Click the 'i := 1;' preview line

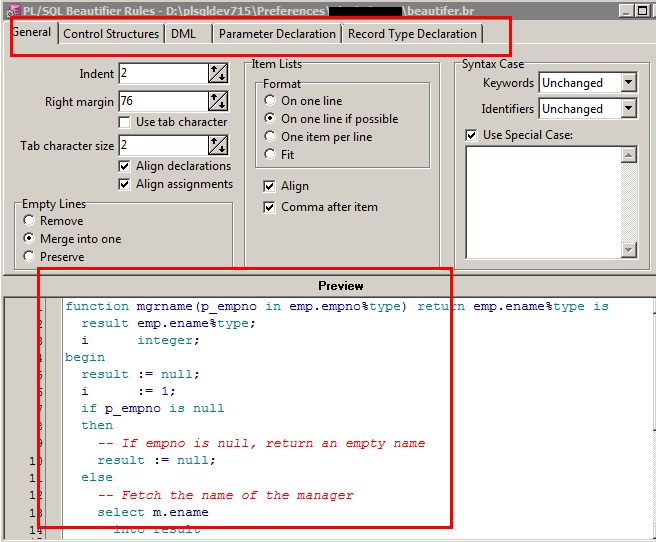tap(128, 391)
